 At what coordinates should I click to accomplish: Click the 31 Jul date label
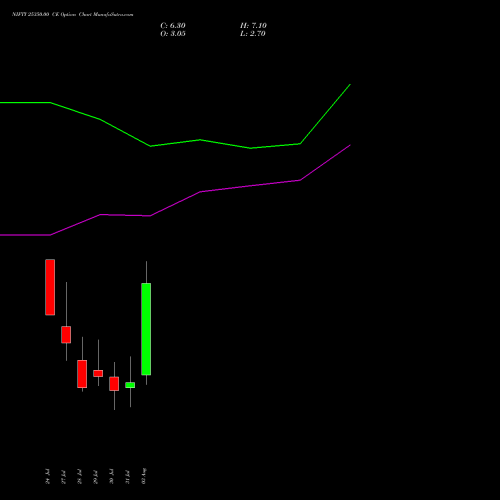click(128, 477)
